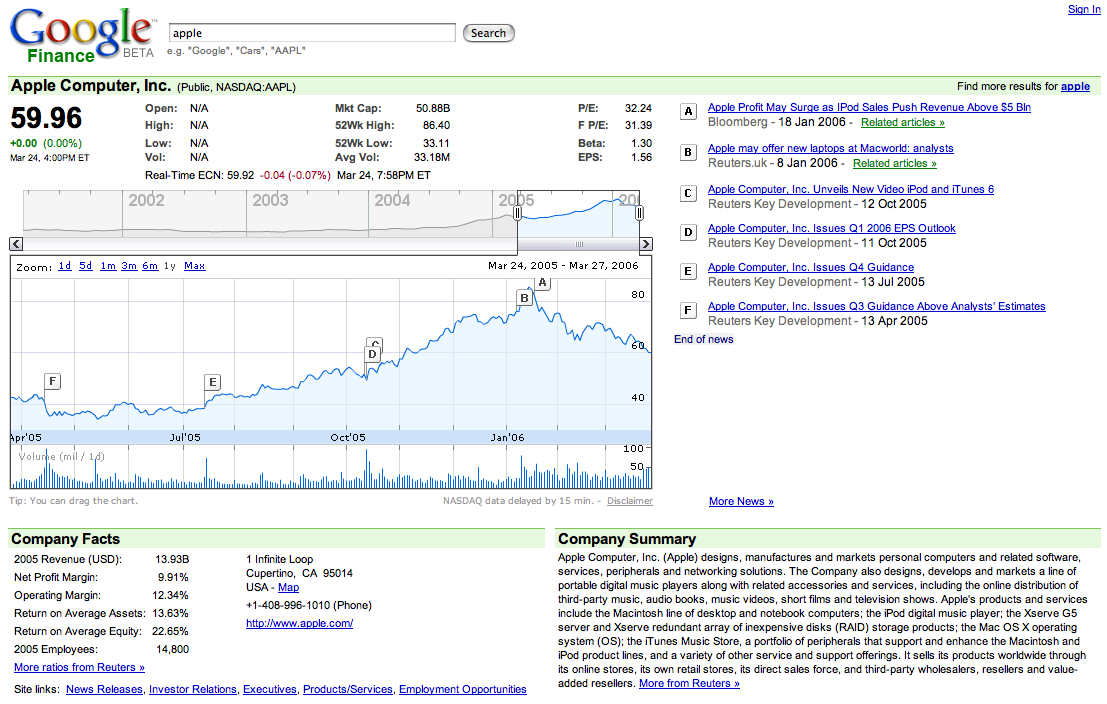Open Related articles for Bloomberg story
The width and height of the screenshot is (1107, 704).
click(902, 123)
